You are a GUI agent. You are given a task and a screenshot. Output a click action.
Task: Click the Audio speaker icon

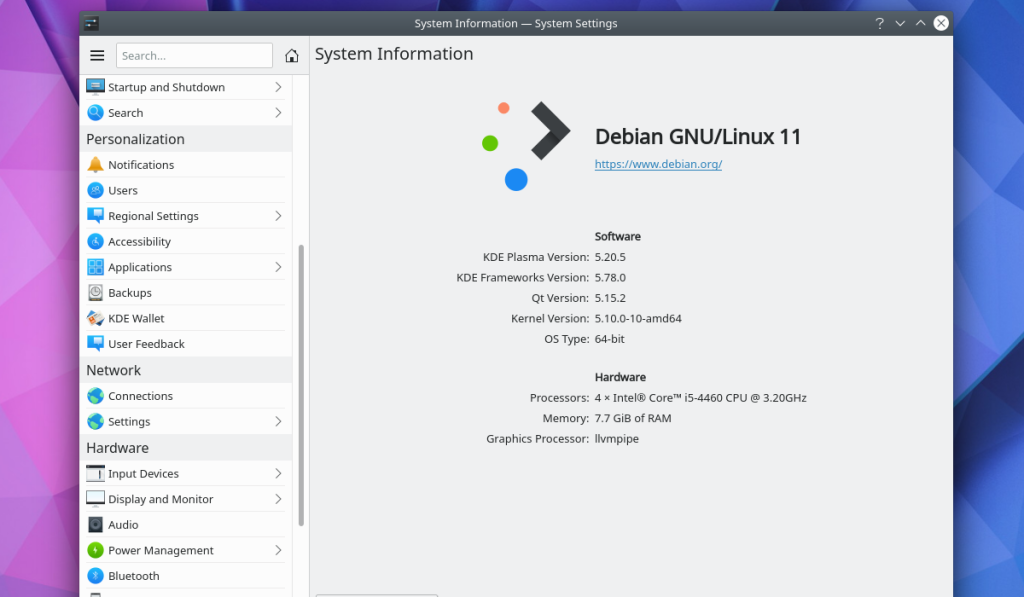[95, 524]
